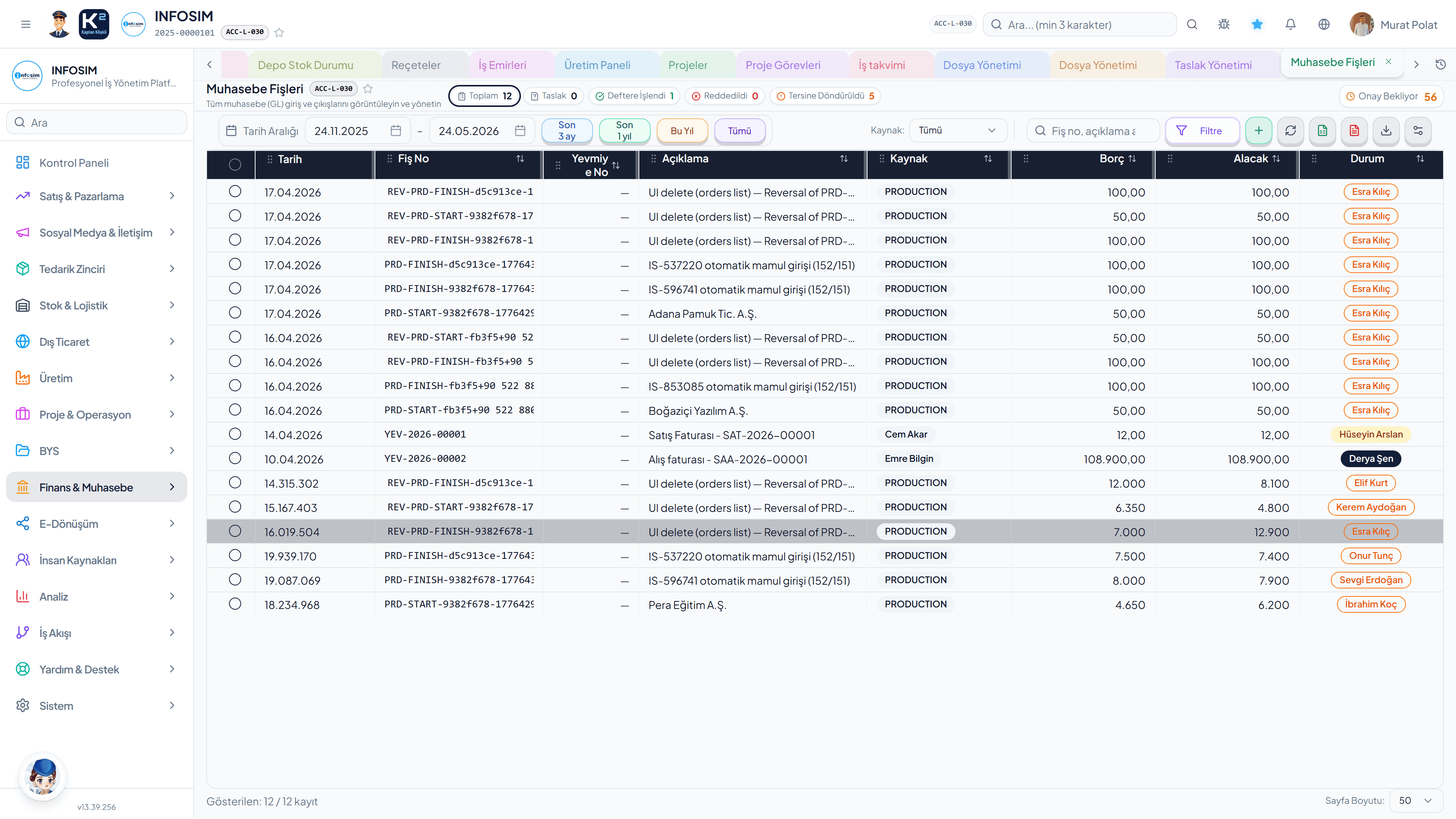
Task: Sort by Fiş No column arrows
Action: (x=520, y=159)
